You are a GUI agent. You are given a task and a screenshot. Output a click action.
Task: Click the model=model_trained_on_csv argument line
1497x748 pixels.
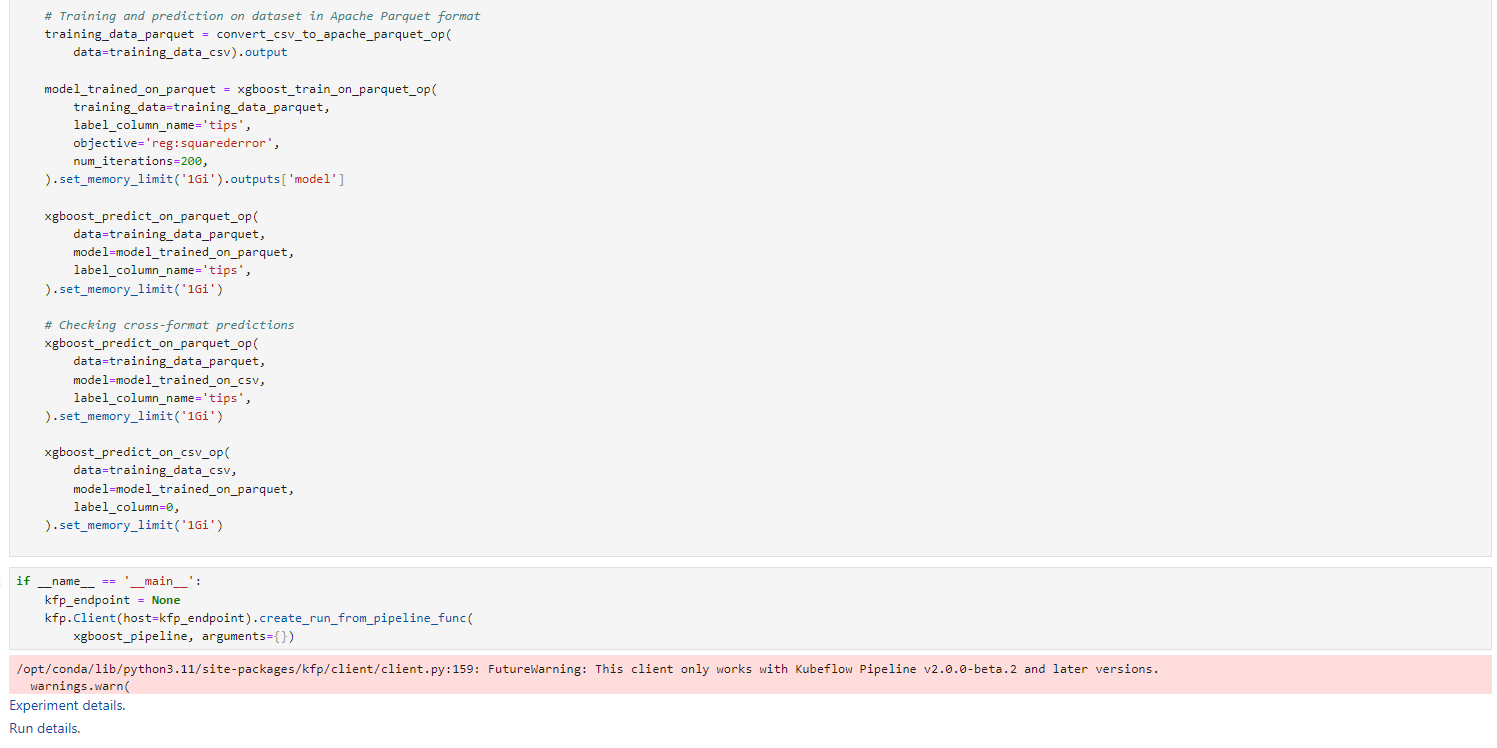[169, 379]
